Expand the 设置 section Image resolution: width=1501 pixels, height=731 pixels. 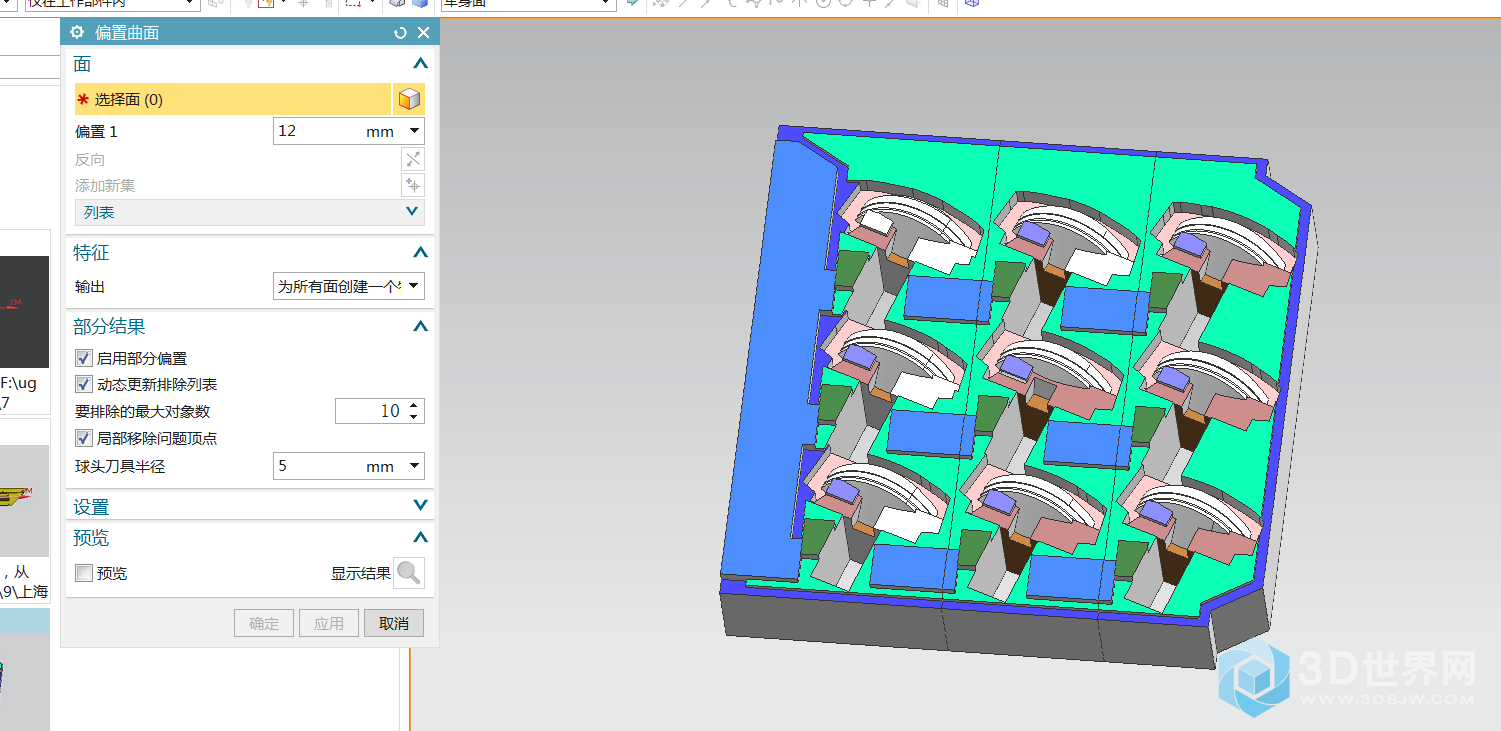tap(421, 506)
